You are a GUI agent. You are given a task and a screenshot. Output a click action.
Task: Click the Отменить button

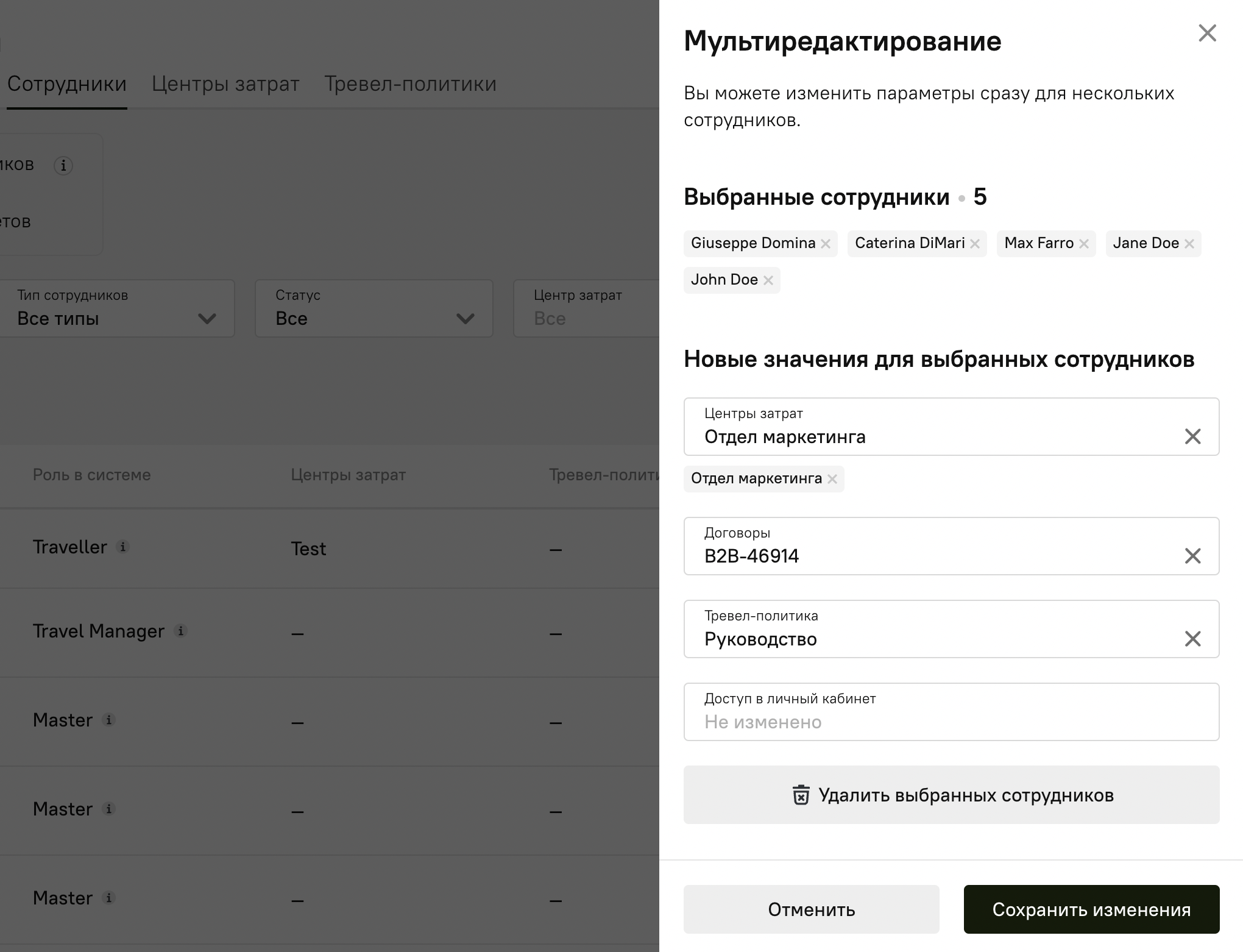811,909
